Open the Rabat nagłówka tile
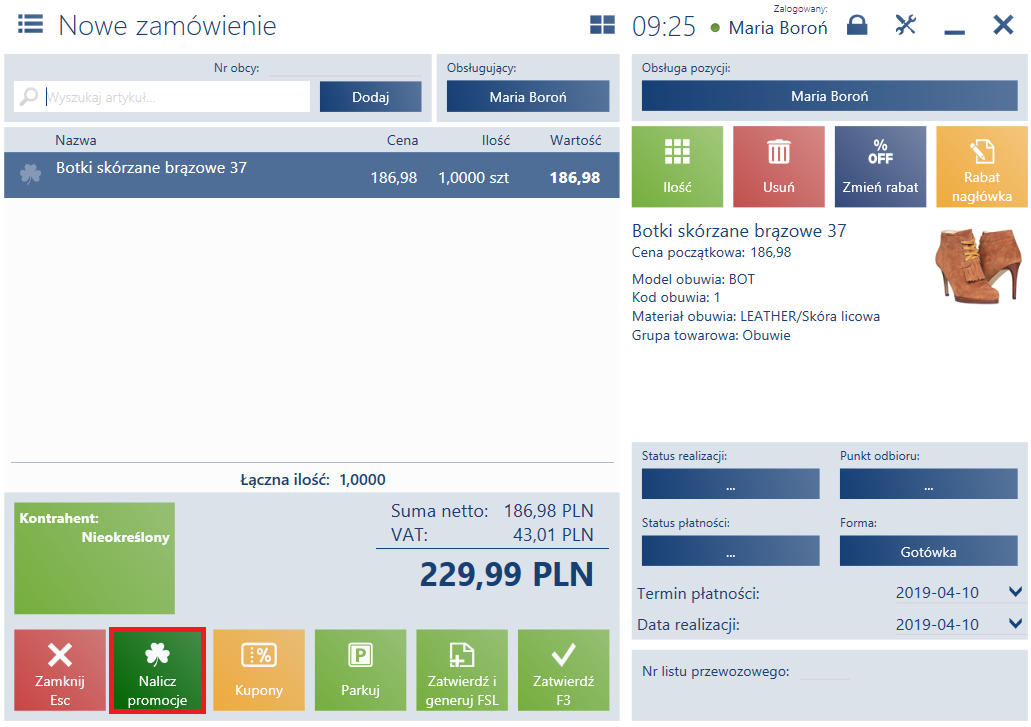This screenshot has height=727, width=1031. point(982,167)
